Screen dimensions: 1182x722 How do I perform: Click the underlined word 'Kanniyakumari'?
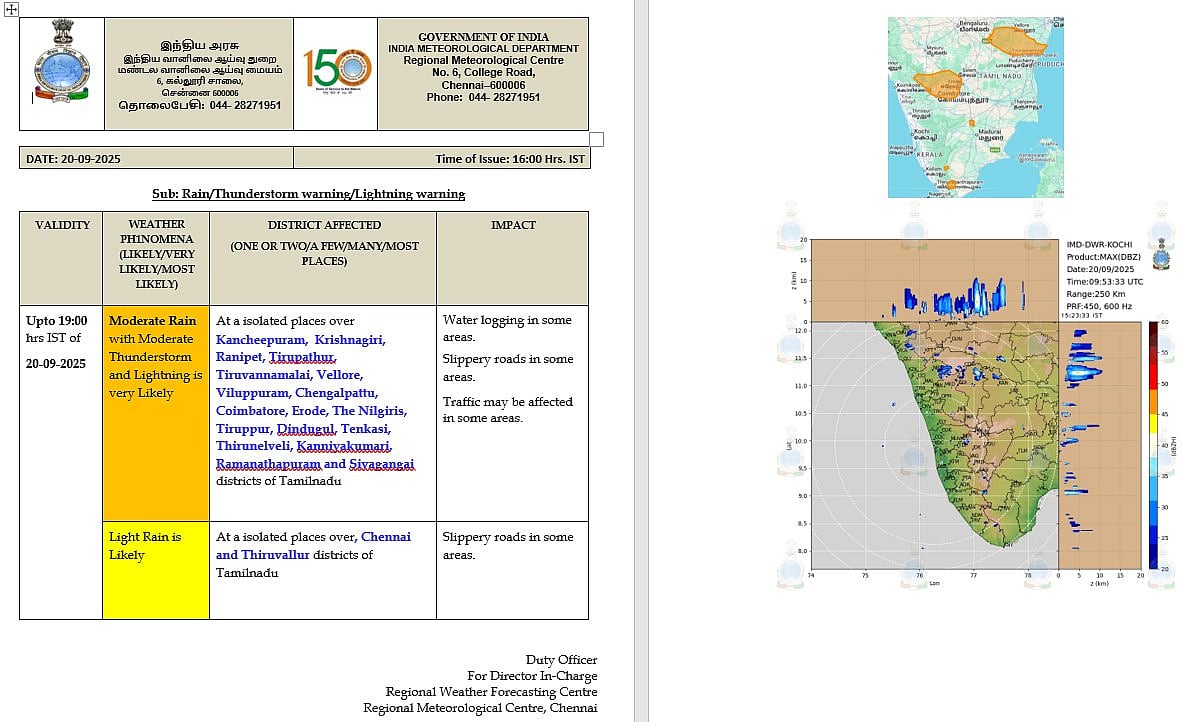click(x=344, y=446)
